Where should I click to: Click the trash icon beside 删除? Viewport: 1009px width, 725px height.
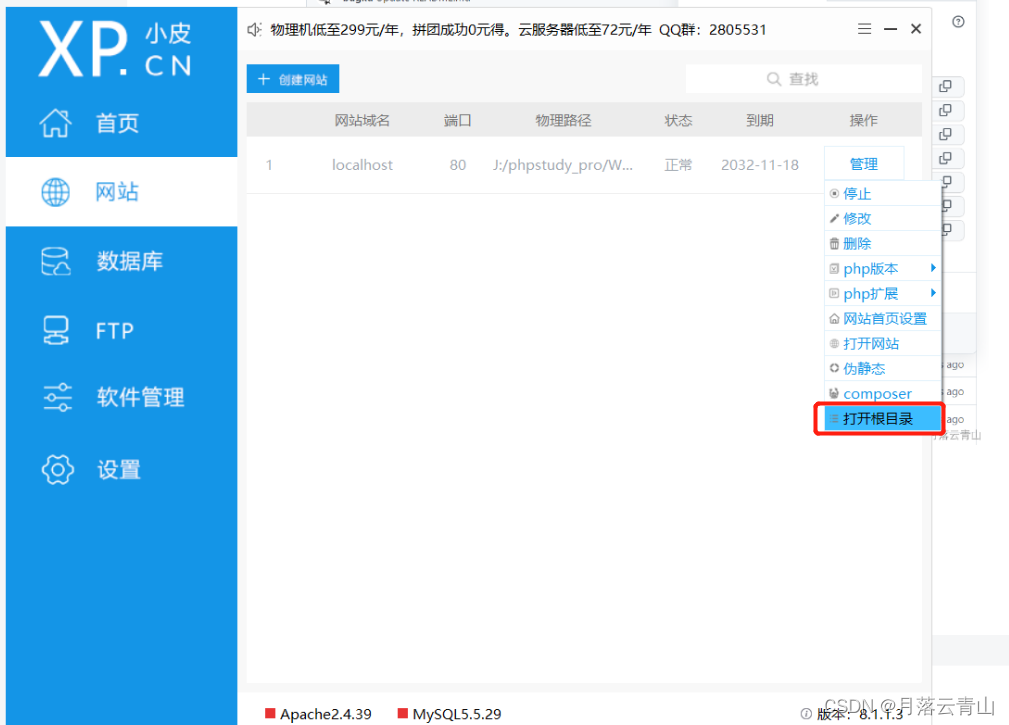pos(835,243)
